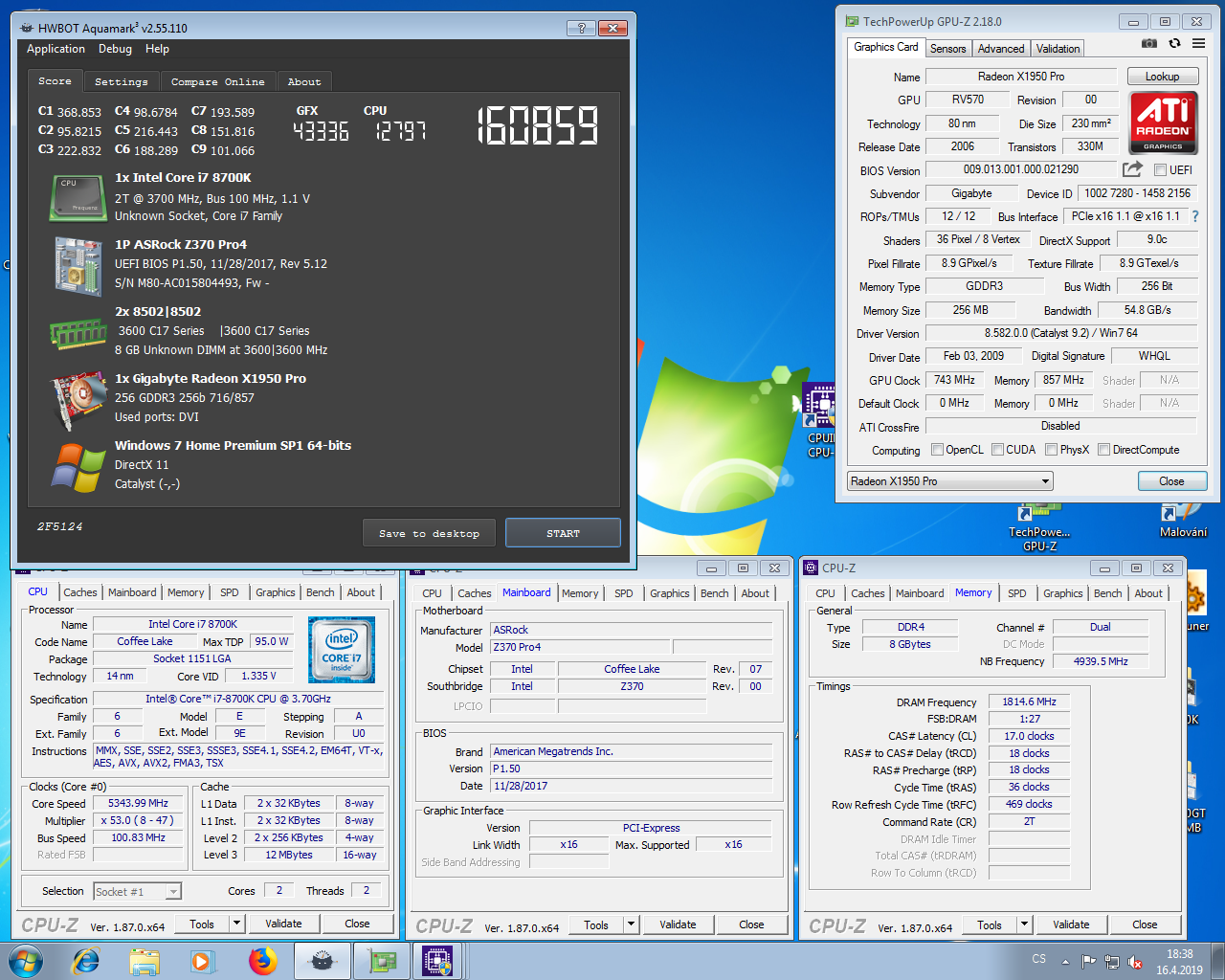Image resolution: width=1225 pixels, height=980 pixels.
Task: Switch to CPU-Z taskbar icon
Action: click(x=439, y=961)
